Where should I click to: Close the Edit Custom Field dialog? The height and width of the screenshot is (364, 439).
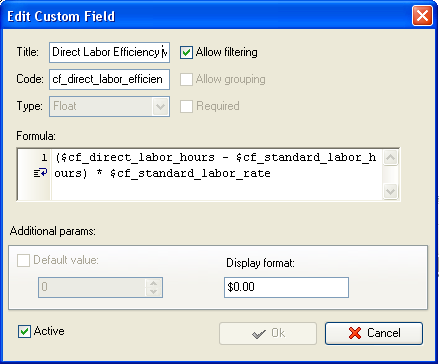[x=422, y=15]
